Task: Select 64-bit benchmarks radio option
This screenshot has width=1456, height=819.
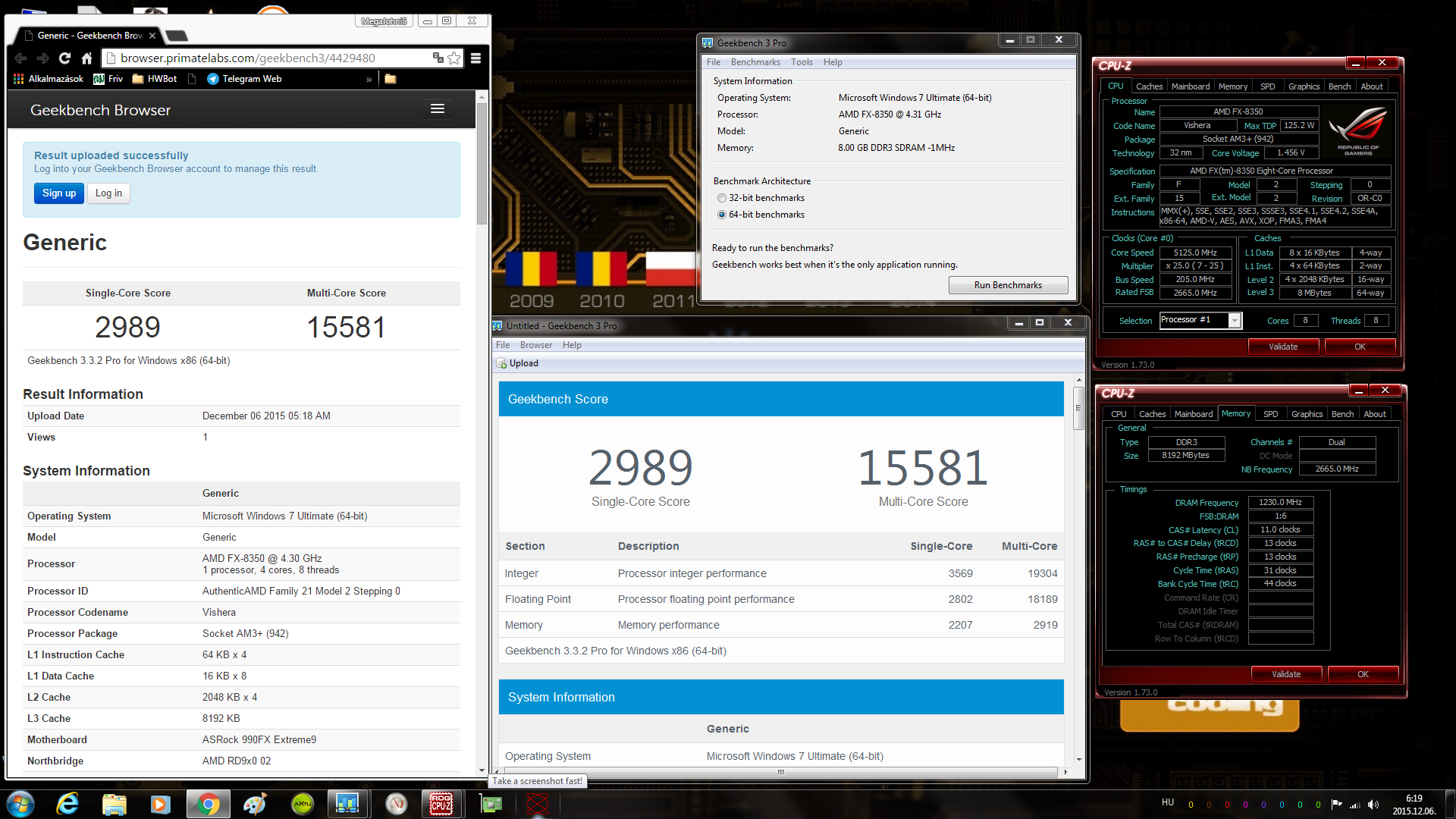Action: pos(722,215)
